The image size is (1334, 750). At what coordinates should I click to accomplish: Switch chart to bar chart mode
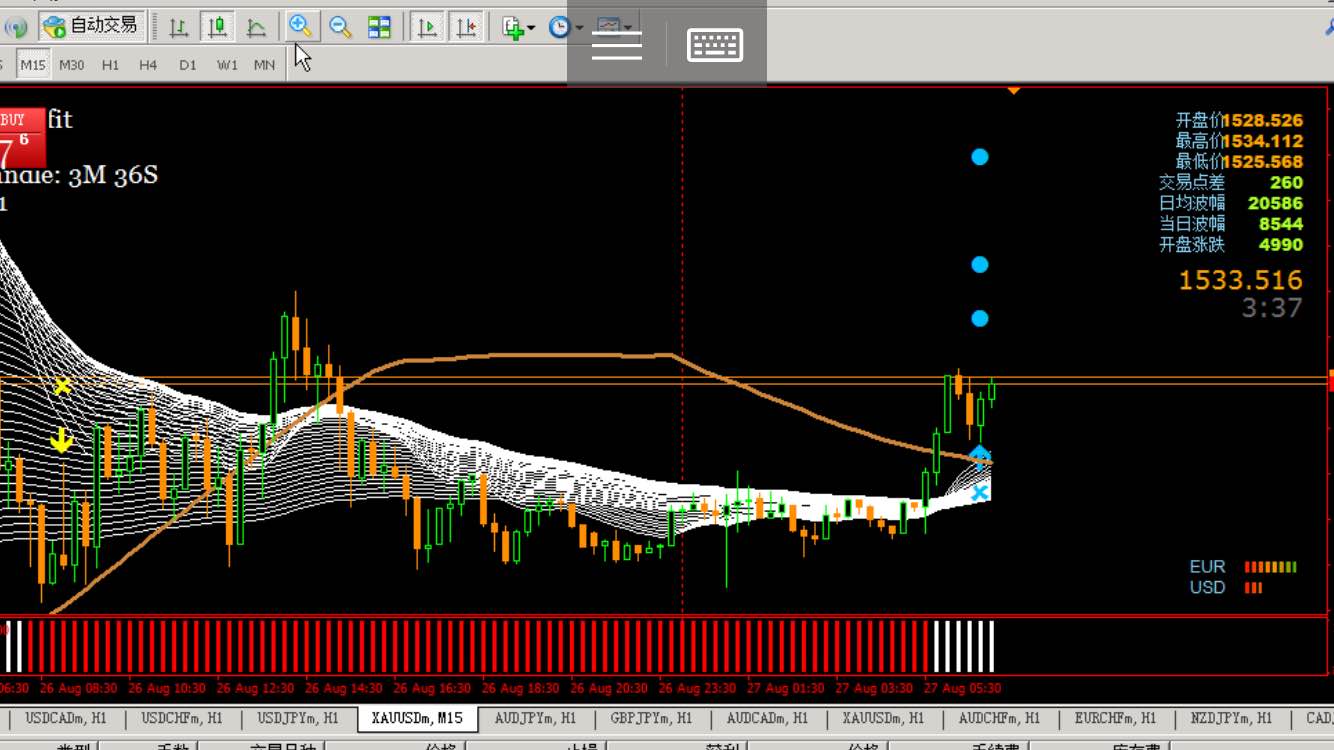click(178, 27)
